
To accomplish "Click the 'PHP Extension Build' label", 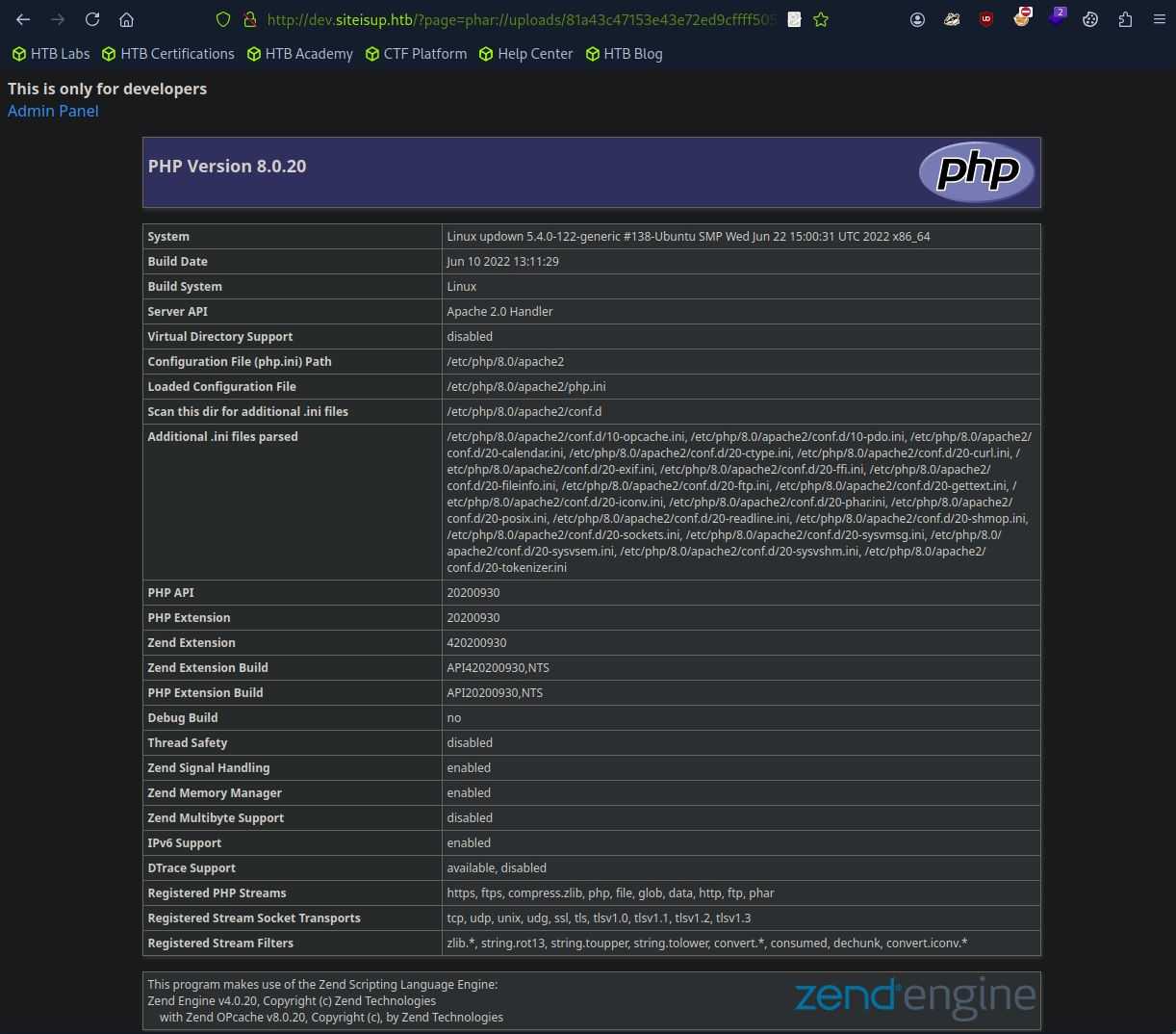I will [205, 692].
